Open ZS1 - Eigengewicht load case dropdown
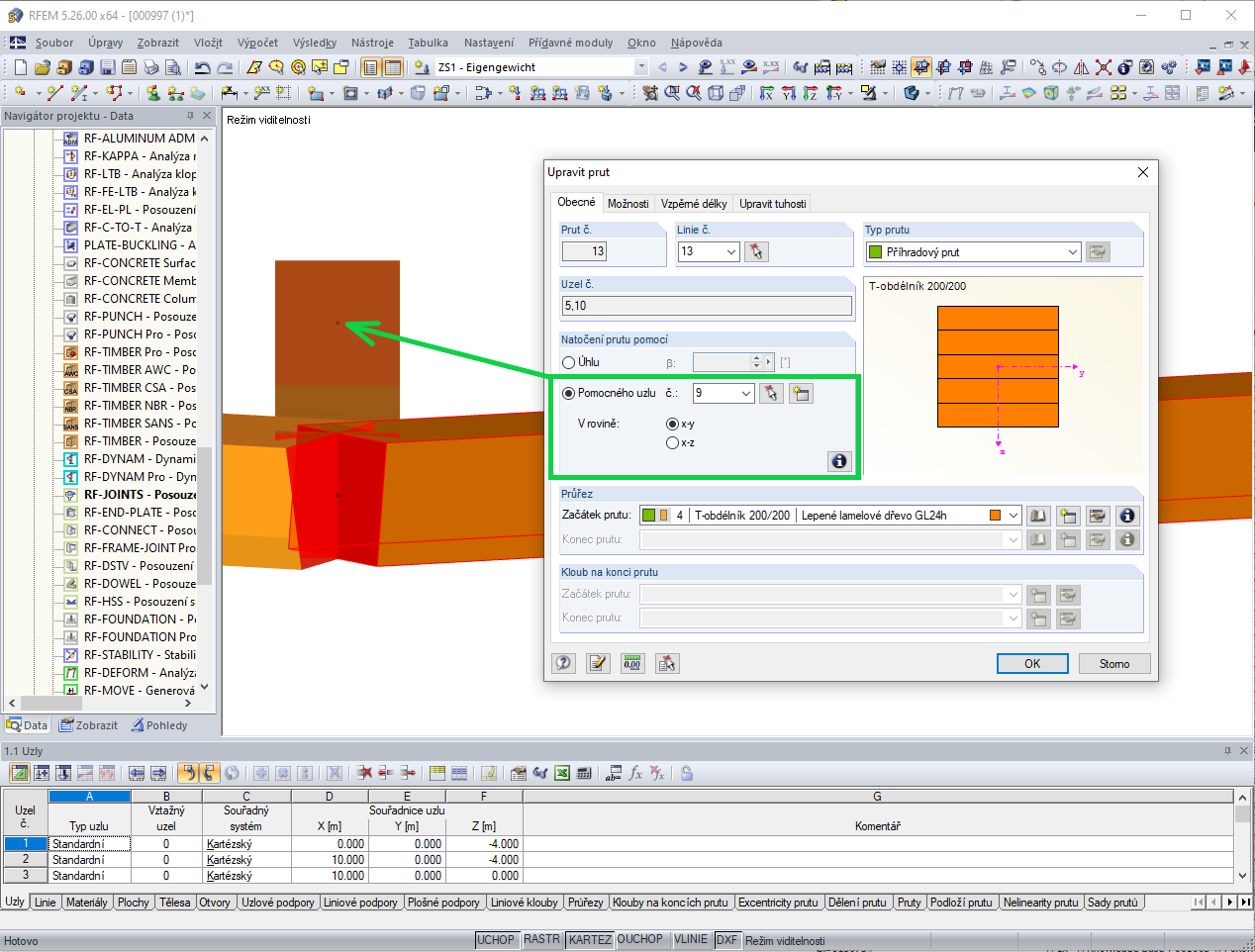Screen dimensions: 1255x952 click(x=640, y=67)
